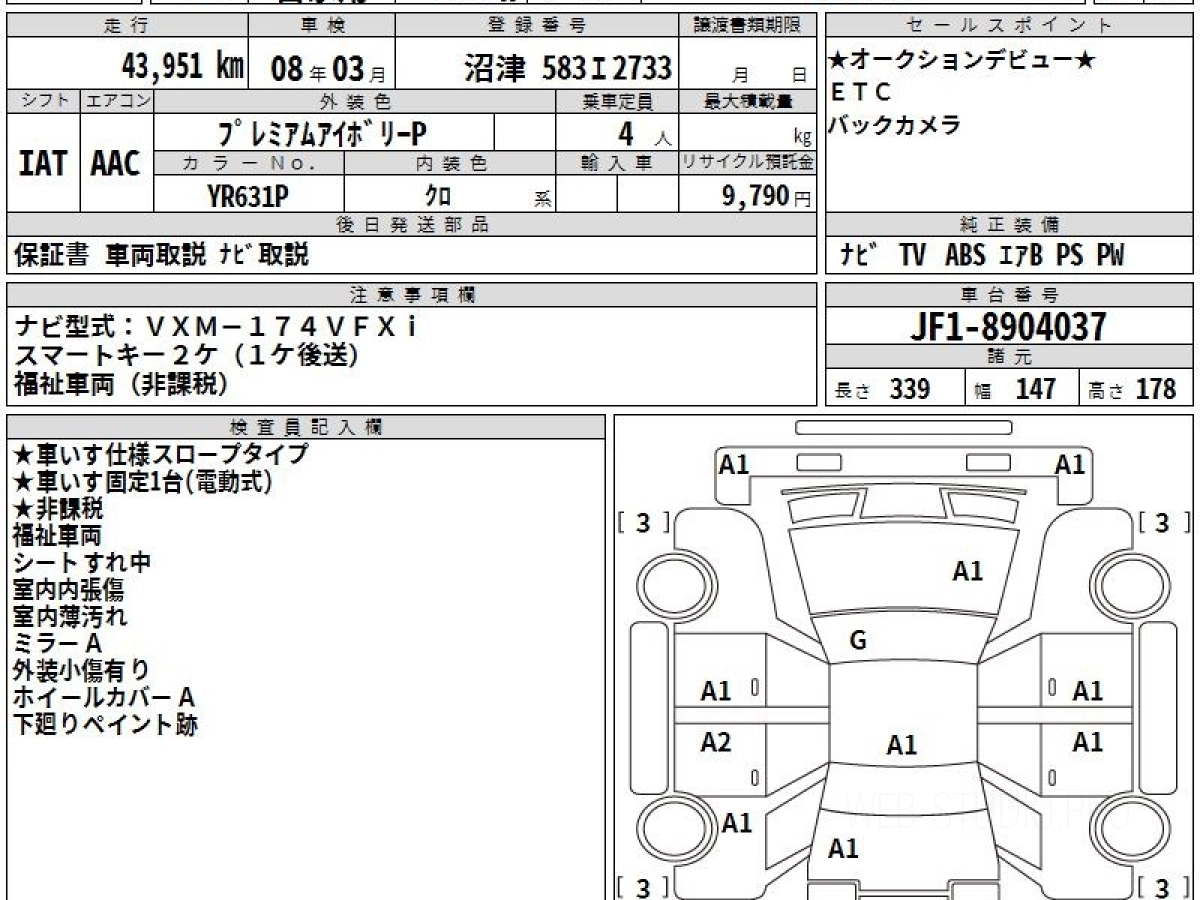Click the 輸入車 header
Screen dimensions: 1200x900
pyautogui.click(x=617, y=163)
